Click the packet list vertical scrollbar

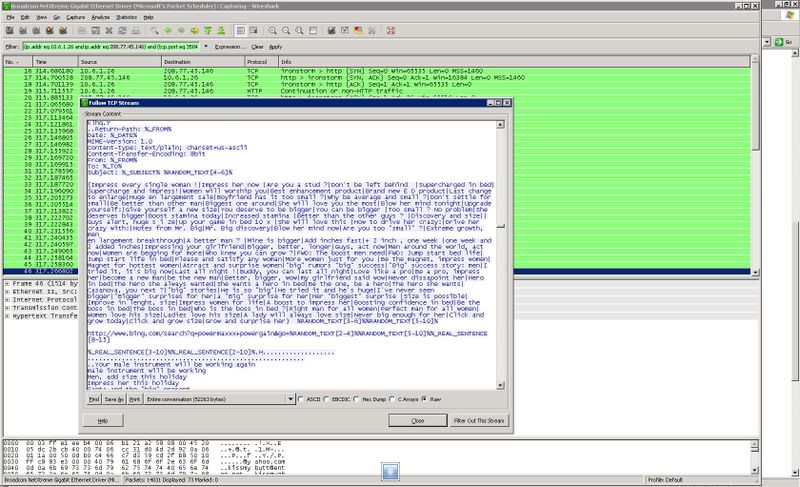coord(756,166)
